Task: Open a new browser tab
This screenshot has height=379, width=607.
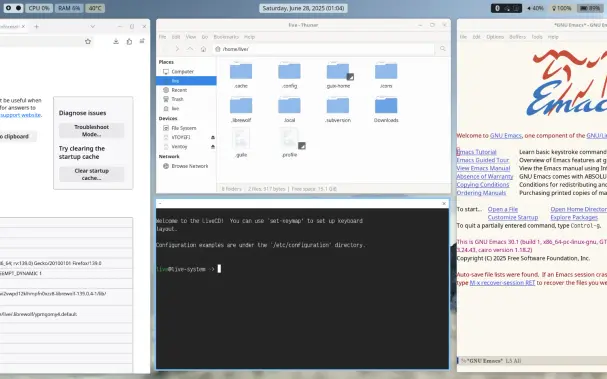Action: [x=36, y=27]
